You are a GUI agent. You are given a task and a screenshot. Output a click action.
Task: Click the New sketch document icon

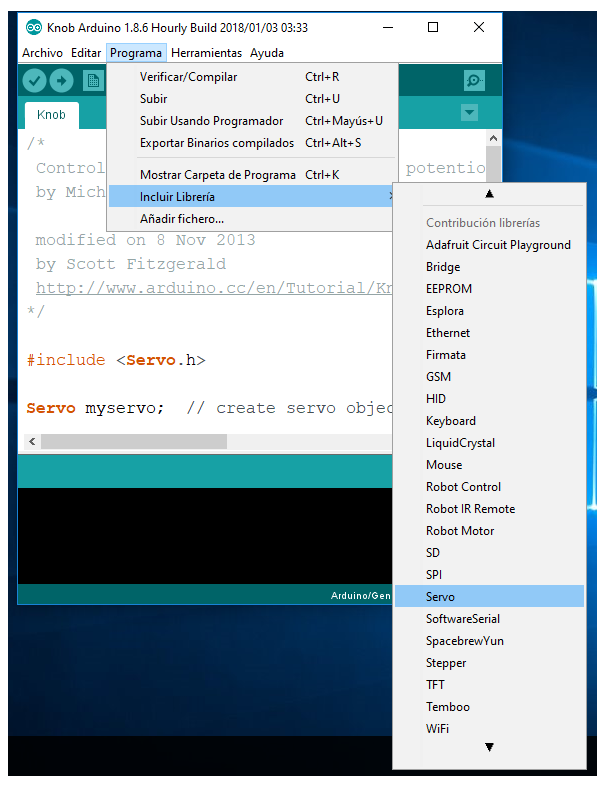click(x=93, y=81)
